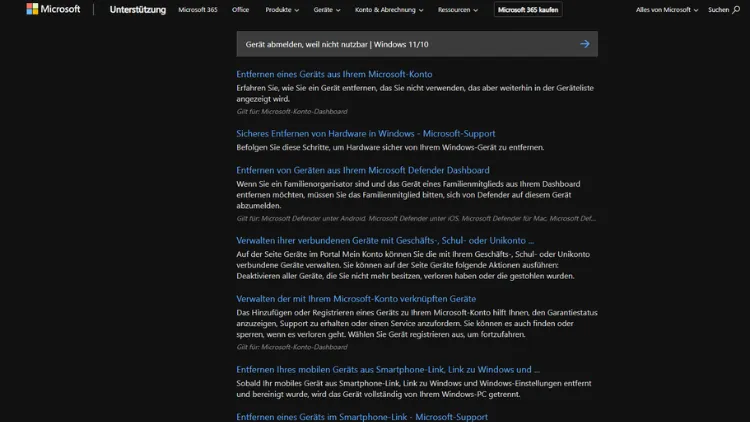750x422 pixels.
Task: Click the search magnifier icon in header
Action: click(736, 10)
